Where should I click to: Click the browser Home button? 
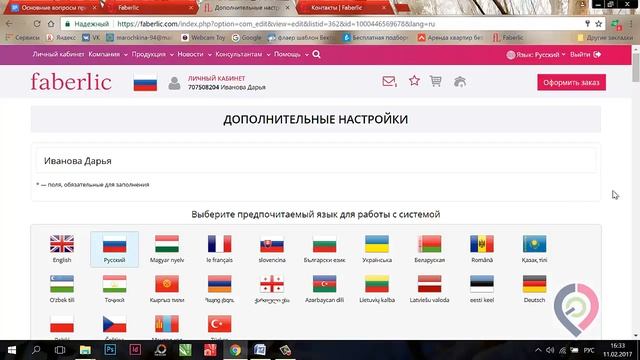coord(51,24)
